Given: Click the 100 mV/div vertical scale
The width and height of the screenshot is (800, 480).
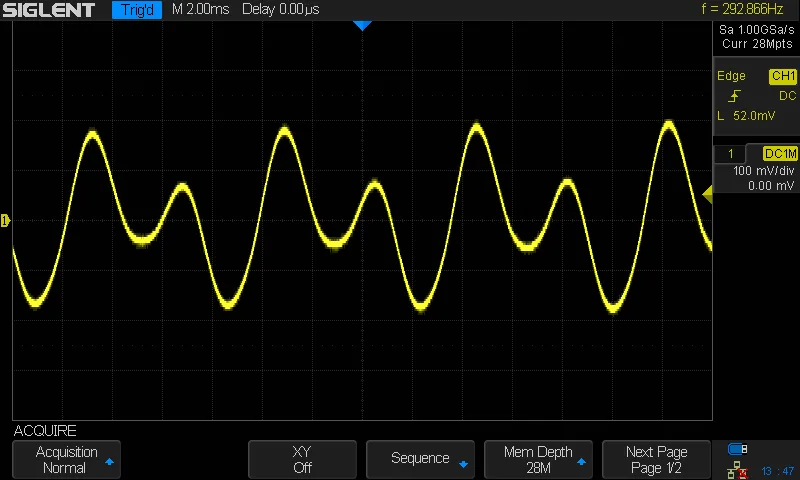Looking at the screenshot, I should pyautogui.click(x=763, y=171).
